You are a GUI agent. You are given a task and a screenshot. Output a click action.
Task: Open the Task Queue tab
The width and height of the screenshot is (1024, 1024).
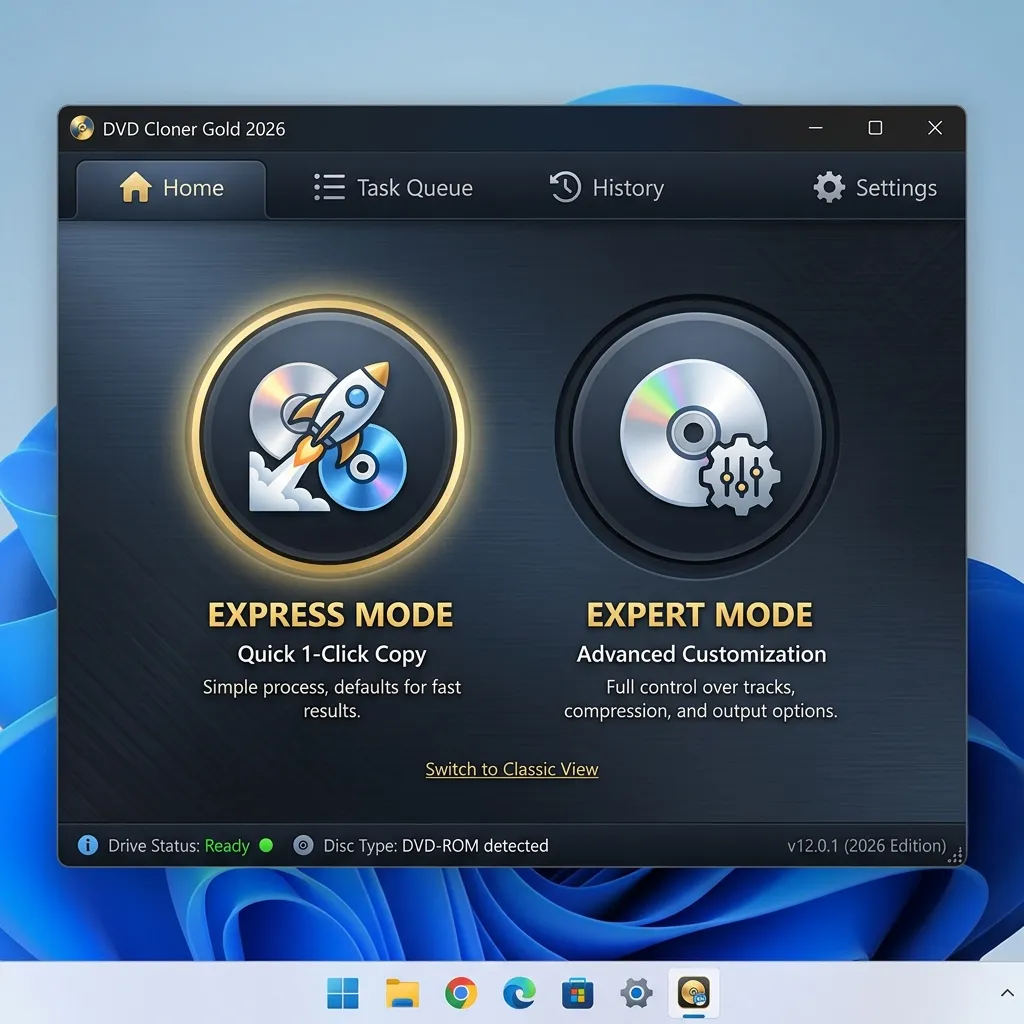point(393,188)
